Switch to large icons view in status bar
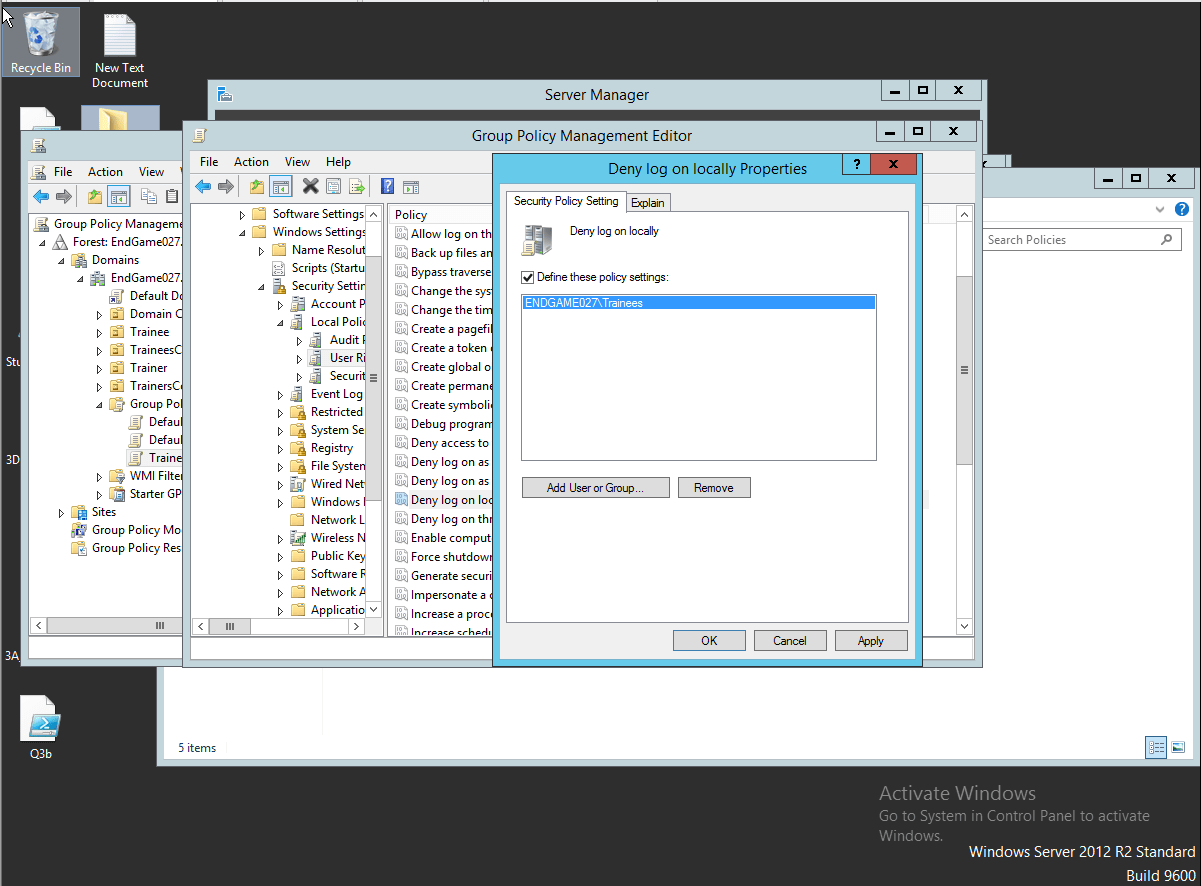1201x886 pixels. 1180,747
